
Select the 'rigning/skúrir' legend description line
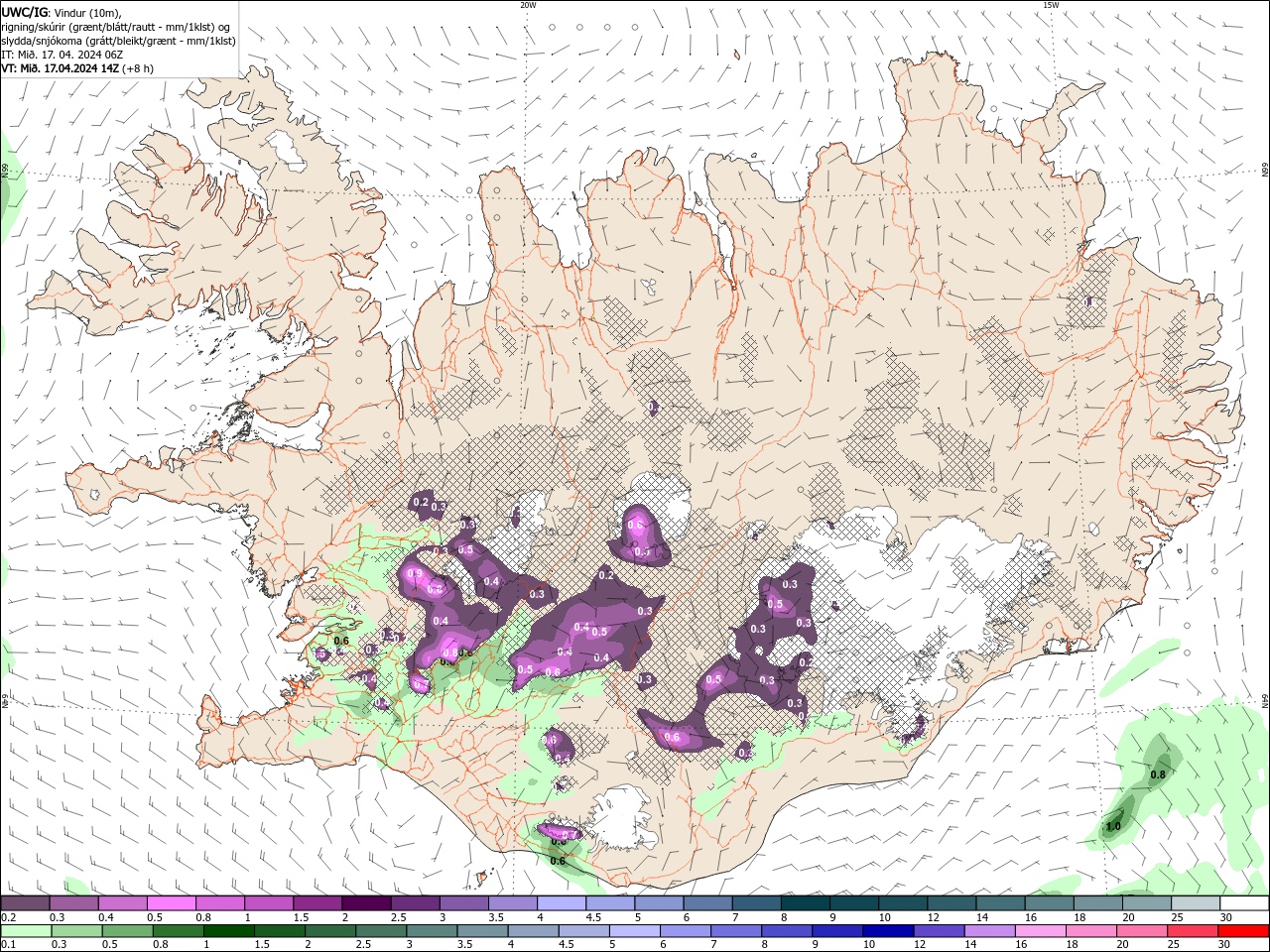click(116, 27)
